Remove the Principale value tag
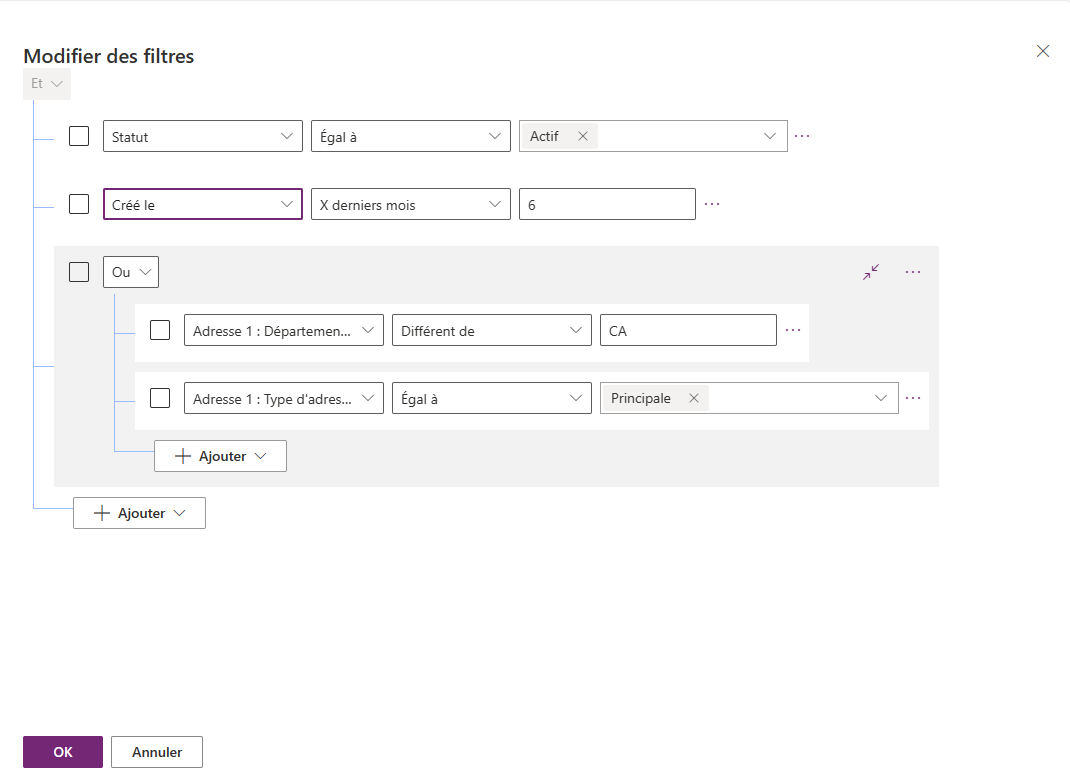 coord(694,398)
